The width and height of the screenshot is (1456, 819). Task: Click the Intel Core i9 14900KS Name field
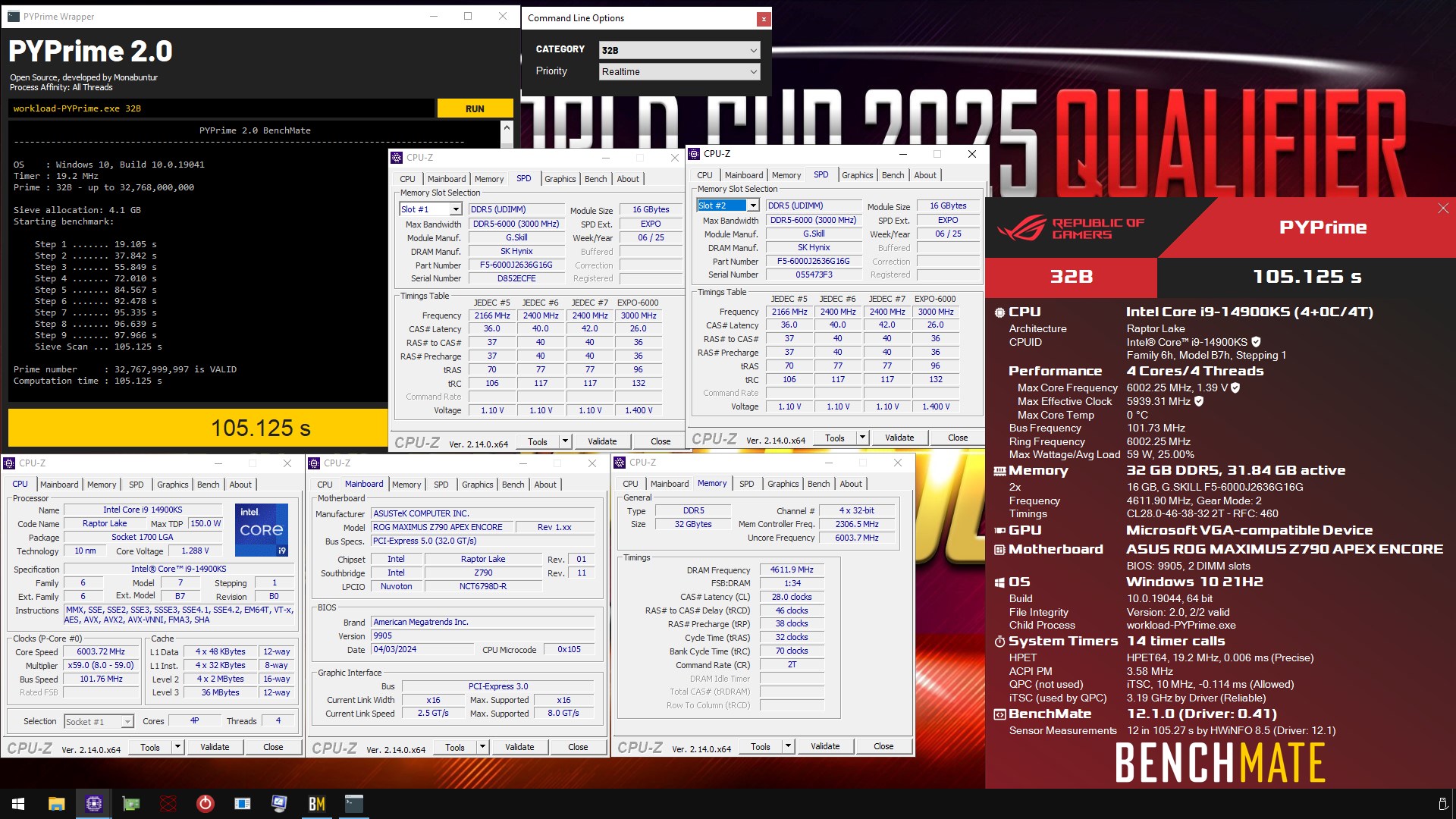click(143, 510)
